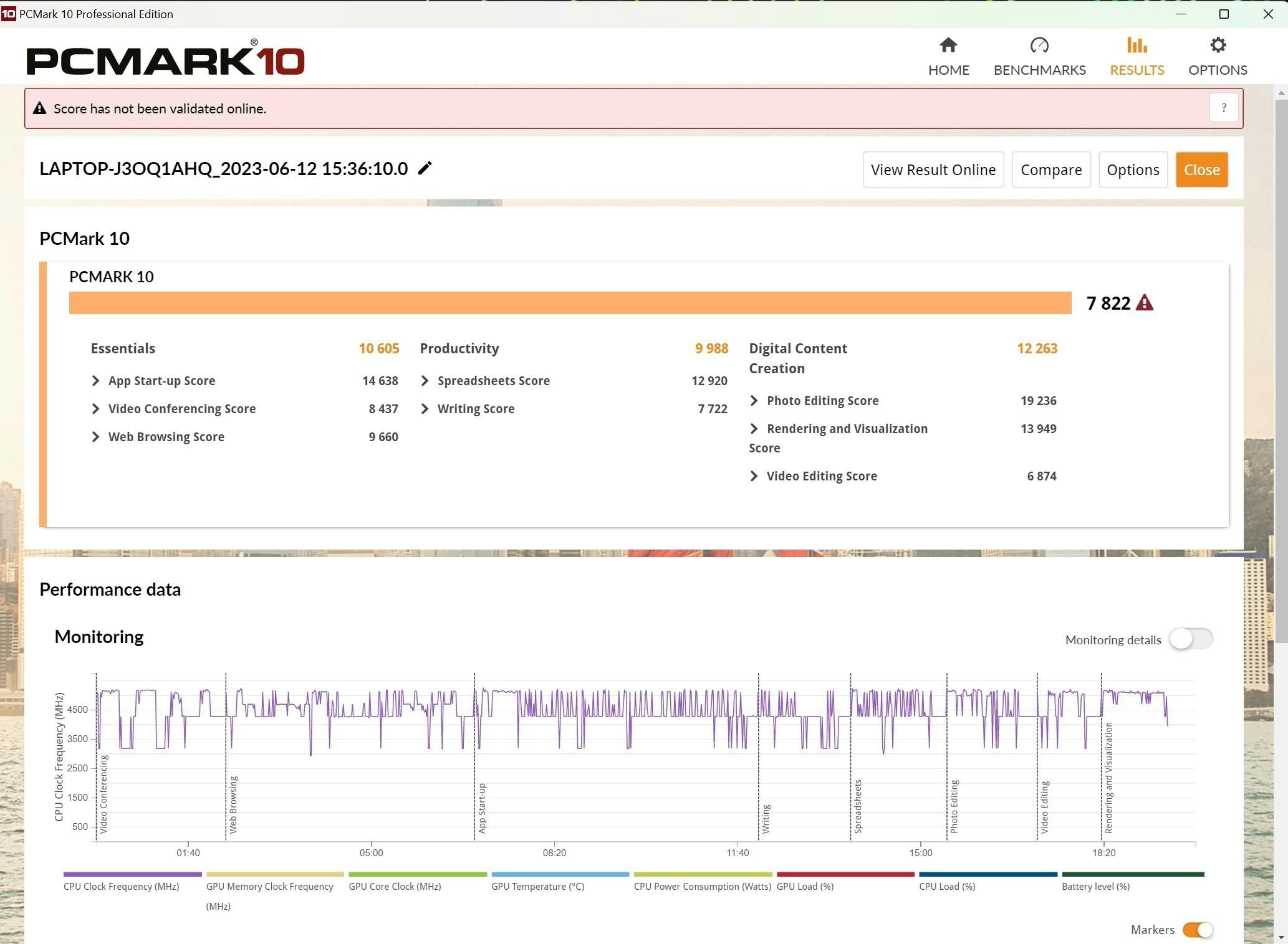Go to the HOME tab label
This screenshot has width=1288, height=944.
[x=948, y=70]
